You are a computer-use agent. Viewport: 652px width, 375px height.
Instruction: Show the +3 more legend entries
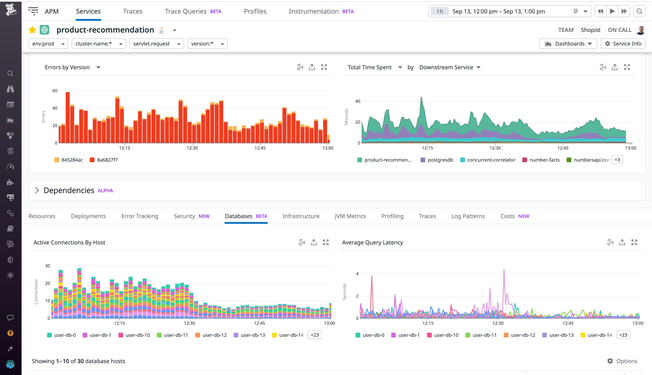[617, 160]
